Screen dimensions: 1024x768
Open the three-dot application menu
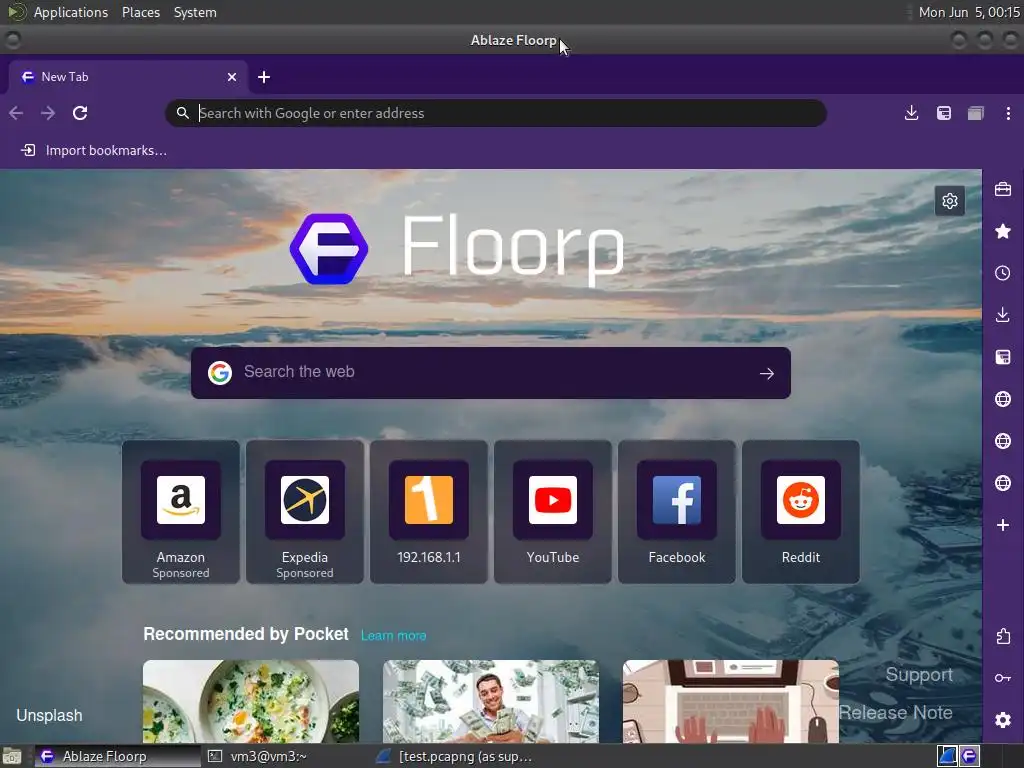coord(1008,113)
